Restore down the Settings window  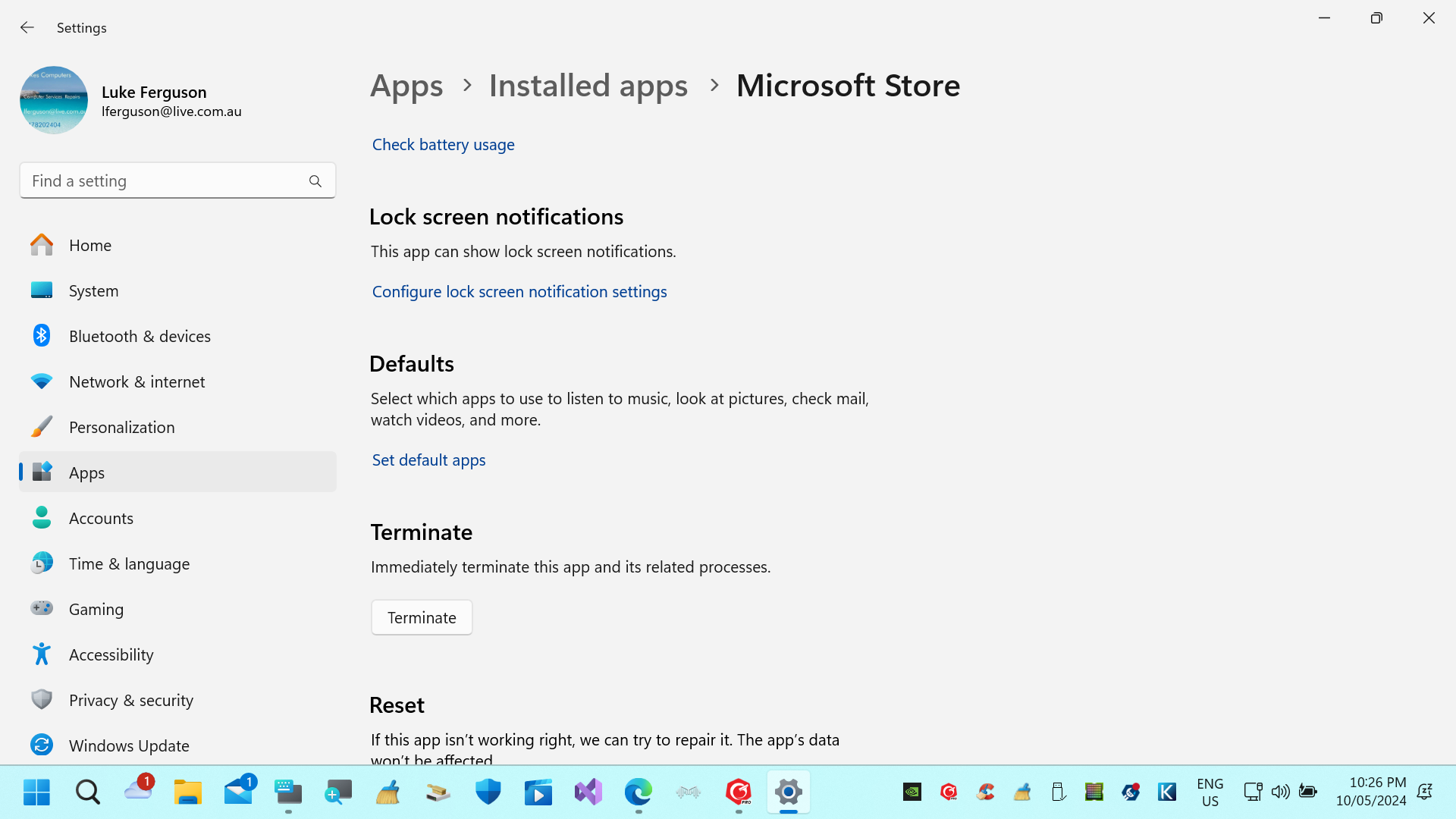(x=1376, y=18)
